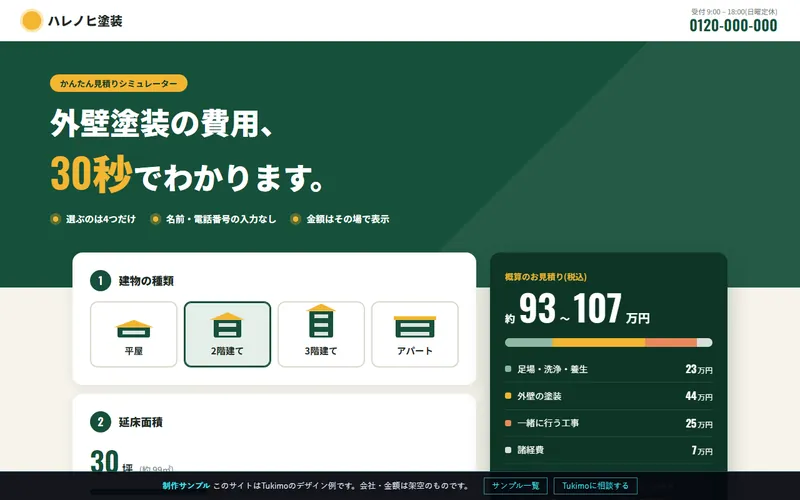The width and height of the screenshot is (800, 500).
Task: Open the サンプル一覧 button
Action: 515,486
